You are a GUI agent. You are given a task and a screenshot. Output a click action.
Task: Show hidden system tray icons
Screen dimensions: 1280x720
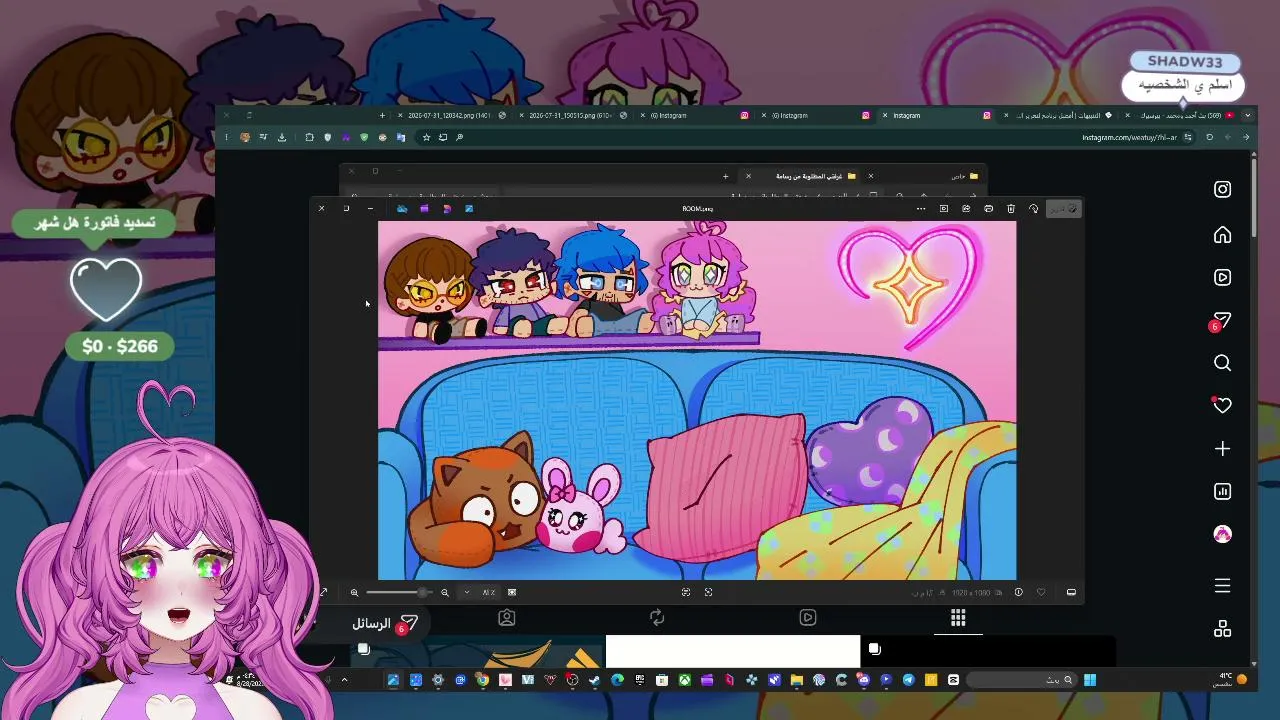tap(344, 680)
